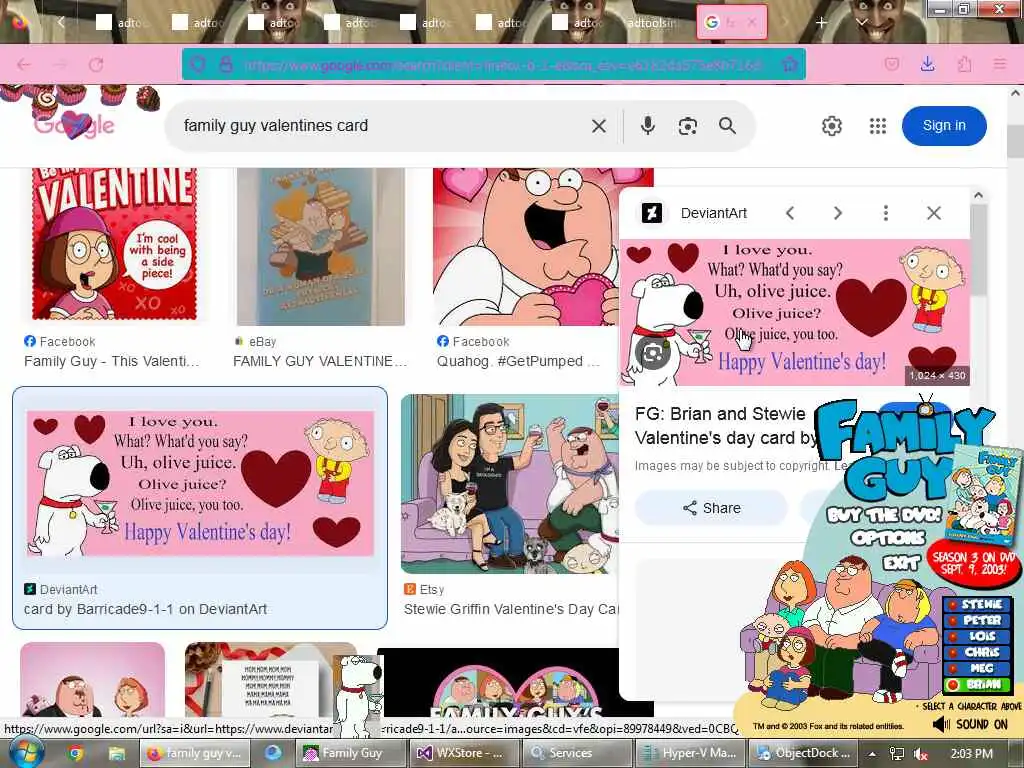
Task: Switch to Services taskbar window
Action: 577,753
